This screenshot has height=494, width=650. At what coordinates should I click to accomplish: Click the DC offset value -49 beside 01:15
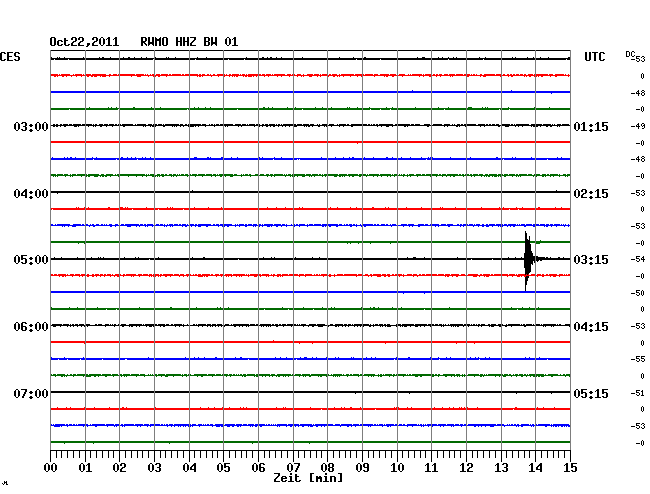point(638,126)
